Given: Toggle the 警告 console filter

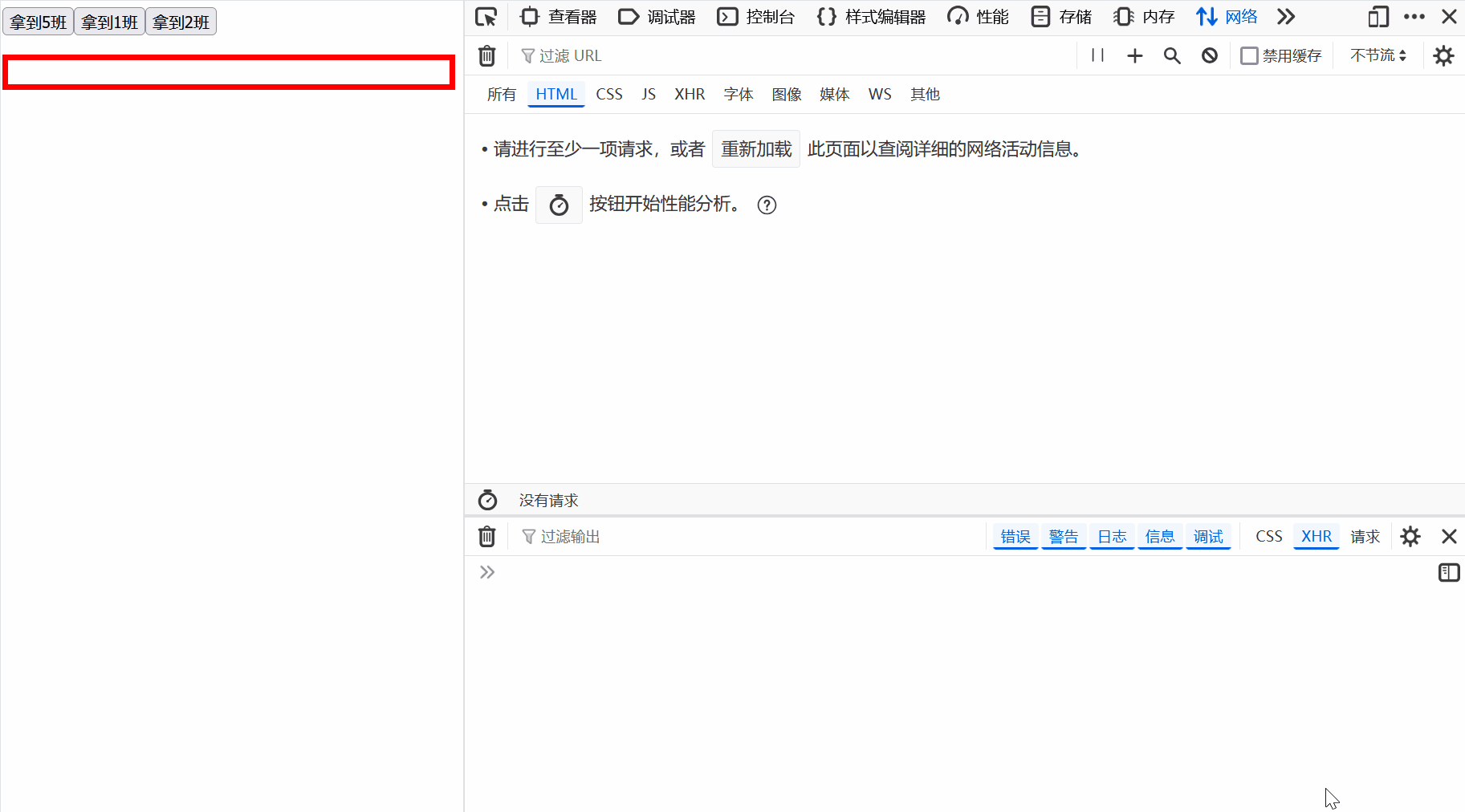Looking at the screenshot, I should coord(1064,536).
